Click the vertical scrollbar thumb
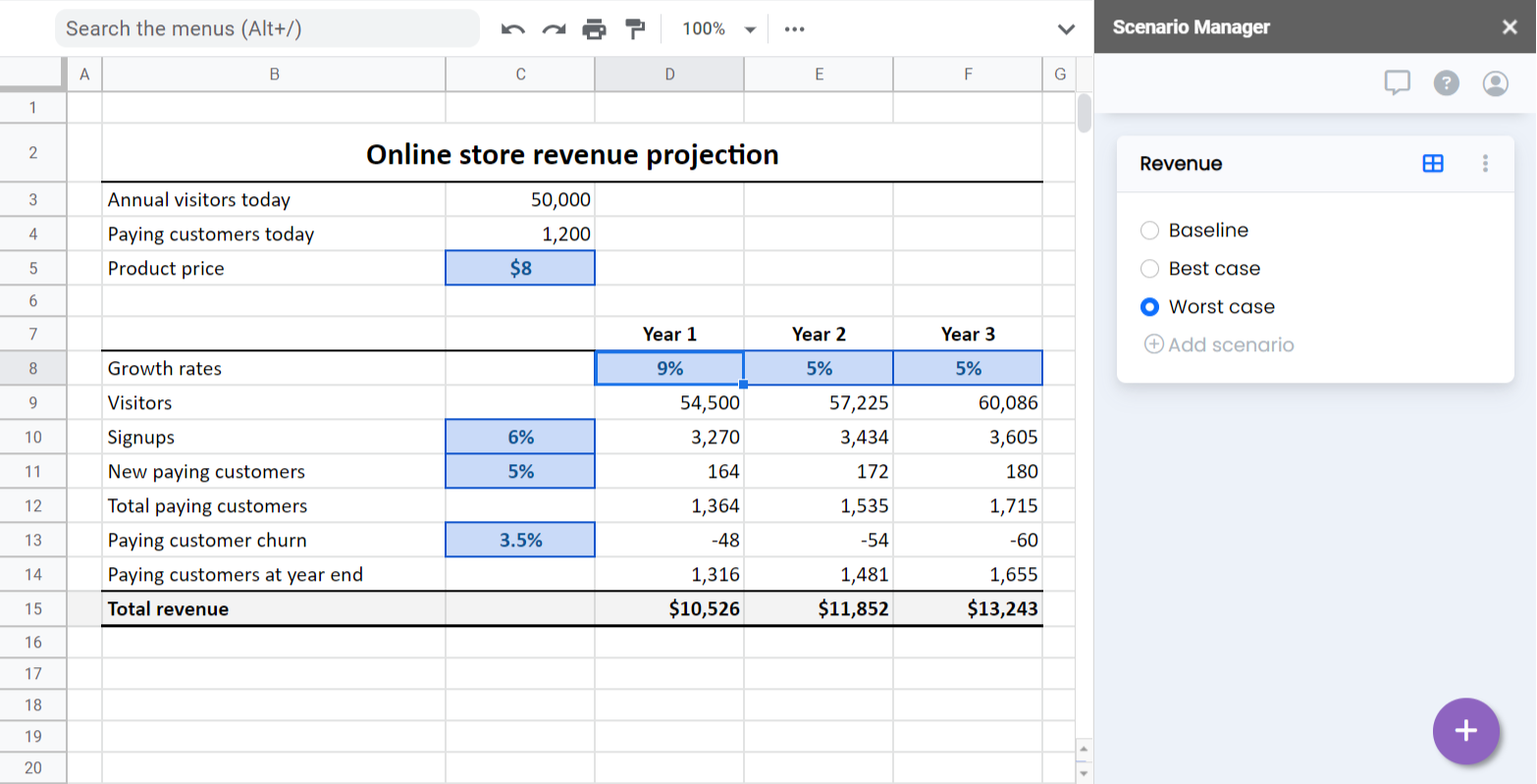 pyautogui.click(x=1084, y=113)
